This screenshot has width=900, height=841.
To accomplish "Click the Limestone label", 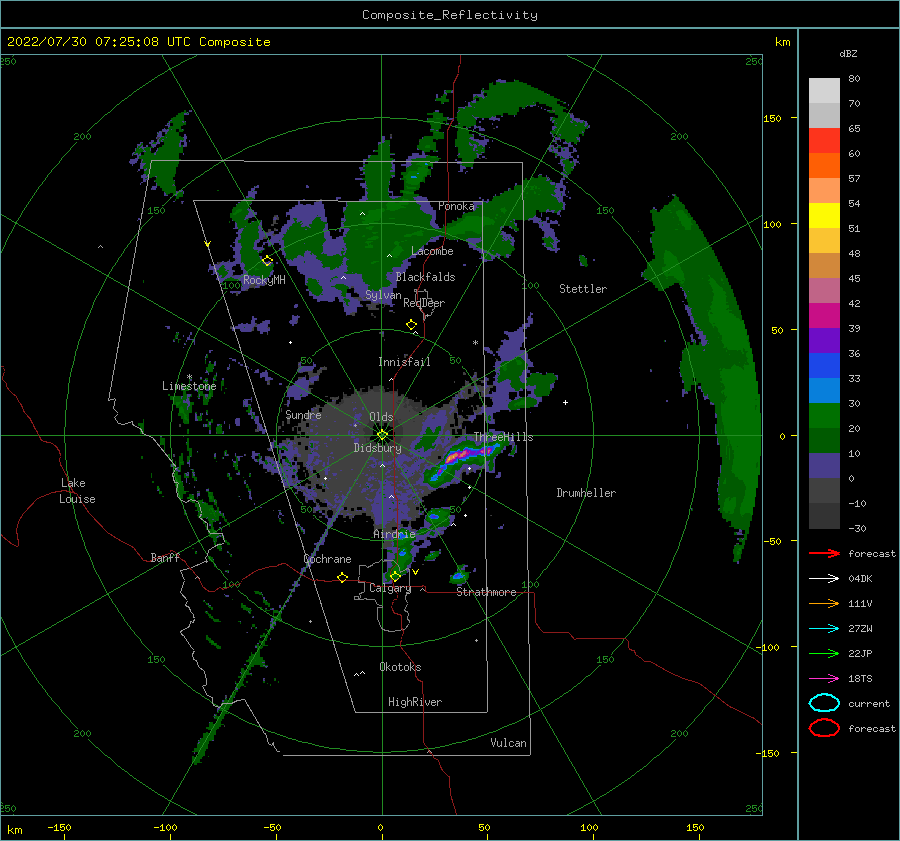I will (189, 386).
